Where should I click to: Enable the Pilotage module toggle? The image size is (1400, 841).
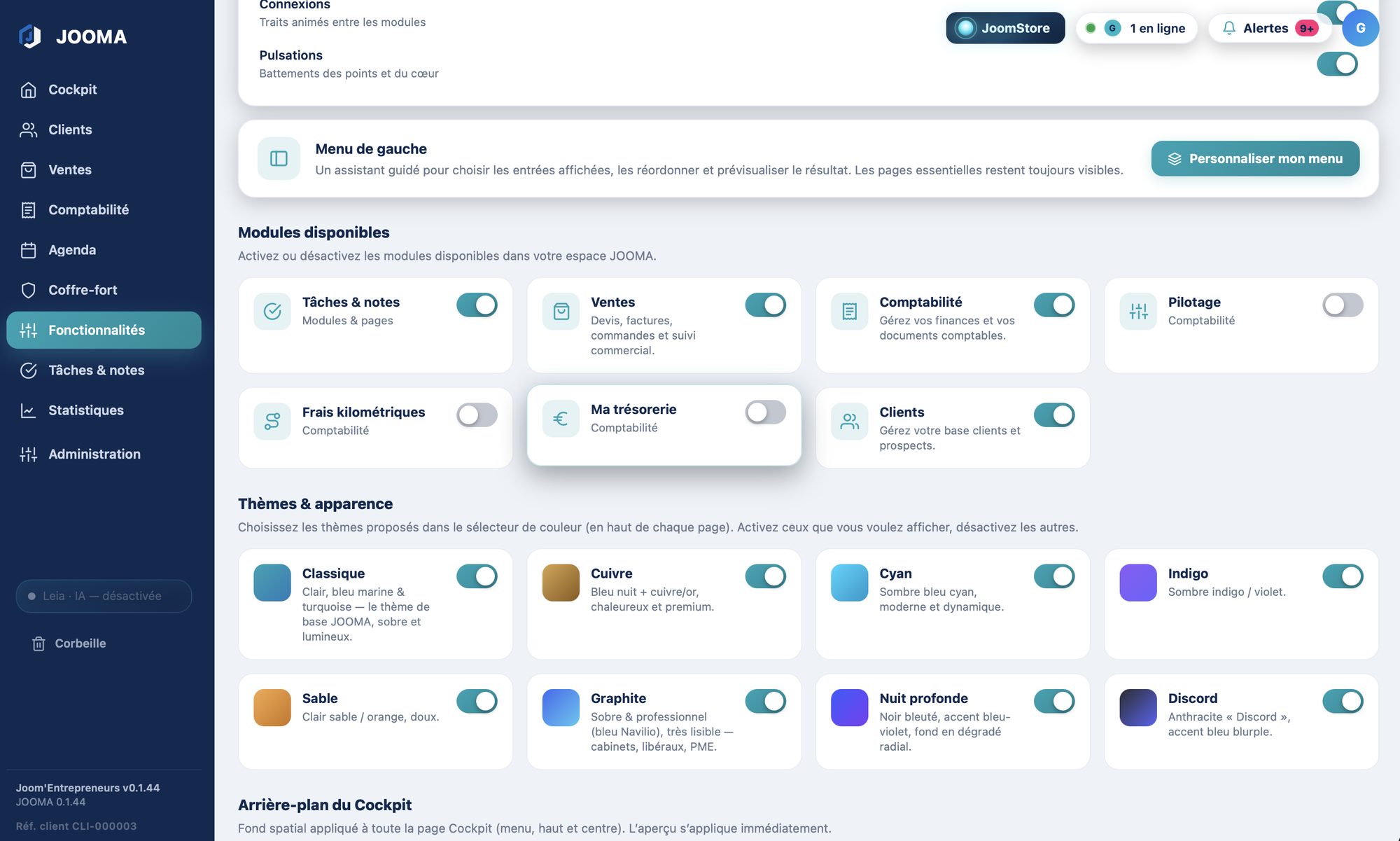coord(1343,305)
